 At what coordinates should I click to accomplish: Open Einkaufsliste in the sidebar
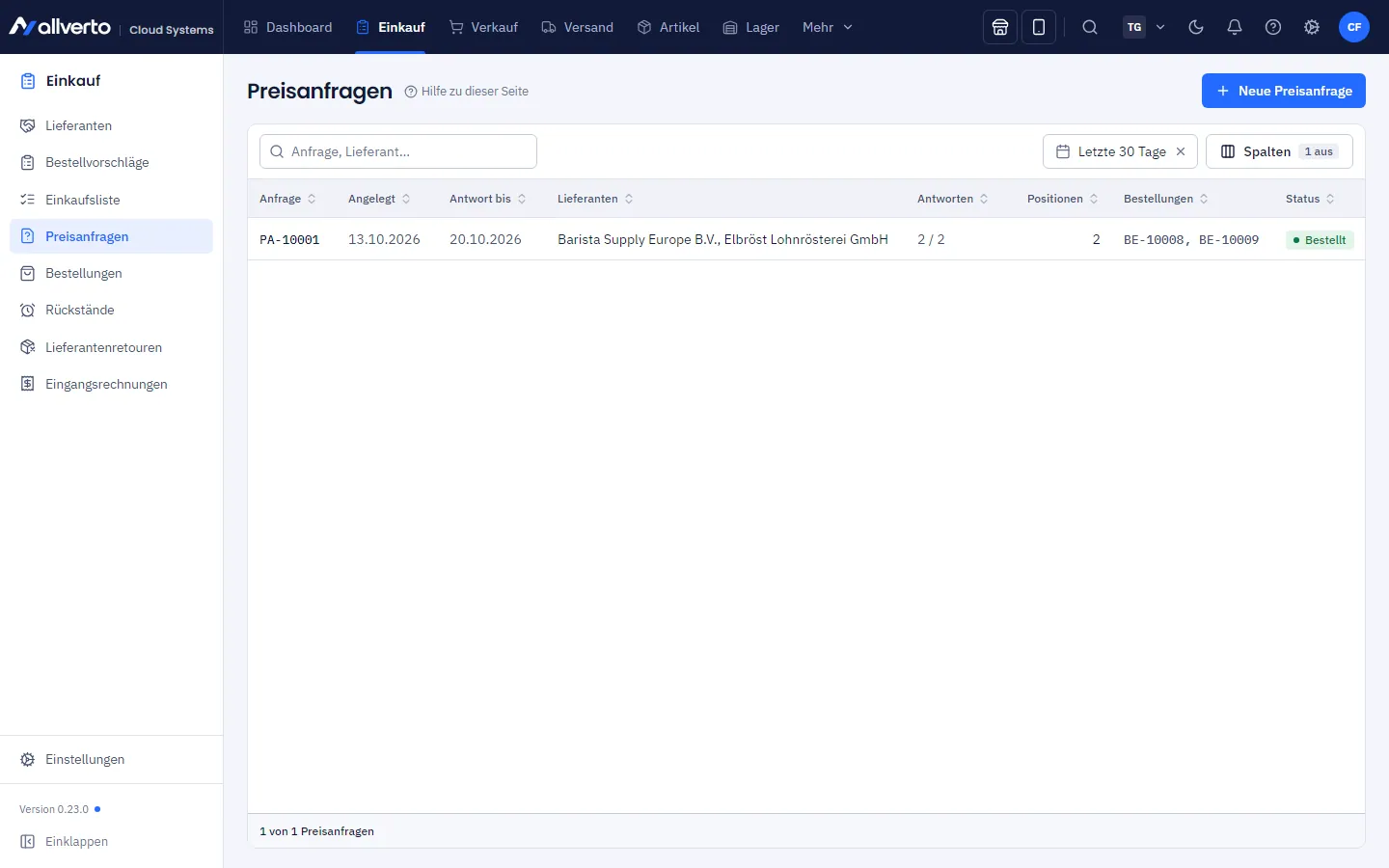click(x=111, y=200)
